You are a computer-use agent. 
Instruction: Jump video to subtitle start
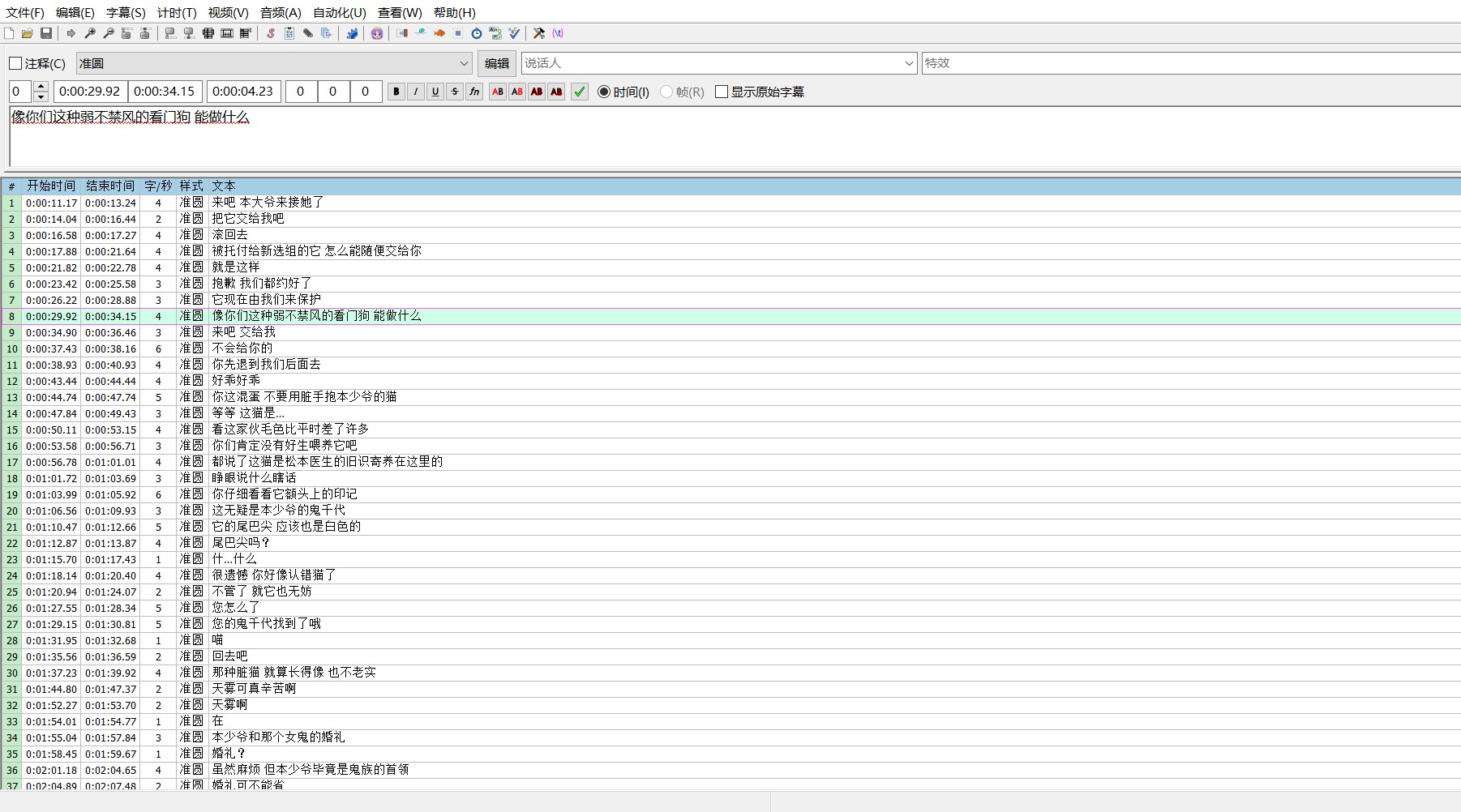127,33
